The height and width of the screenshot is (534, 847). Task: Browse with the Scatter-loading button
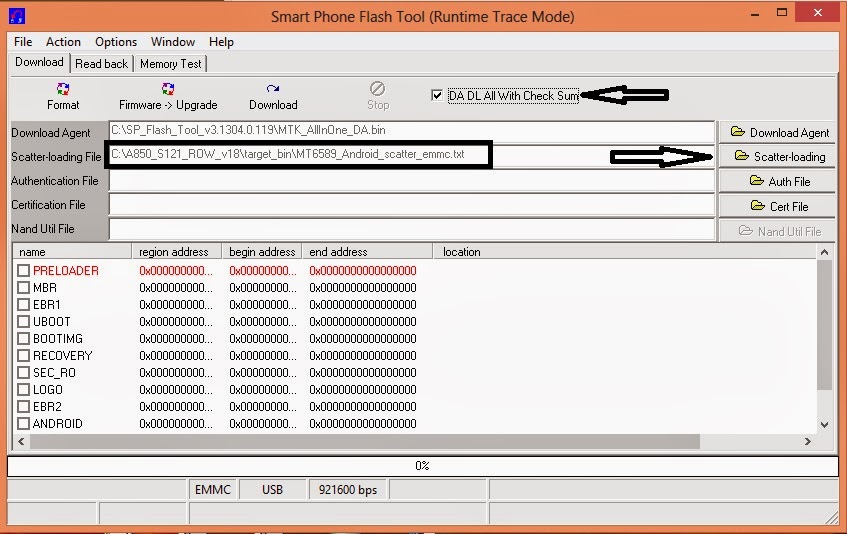[x=777, y=157]
